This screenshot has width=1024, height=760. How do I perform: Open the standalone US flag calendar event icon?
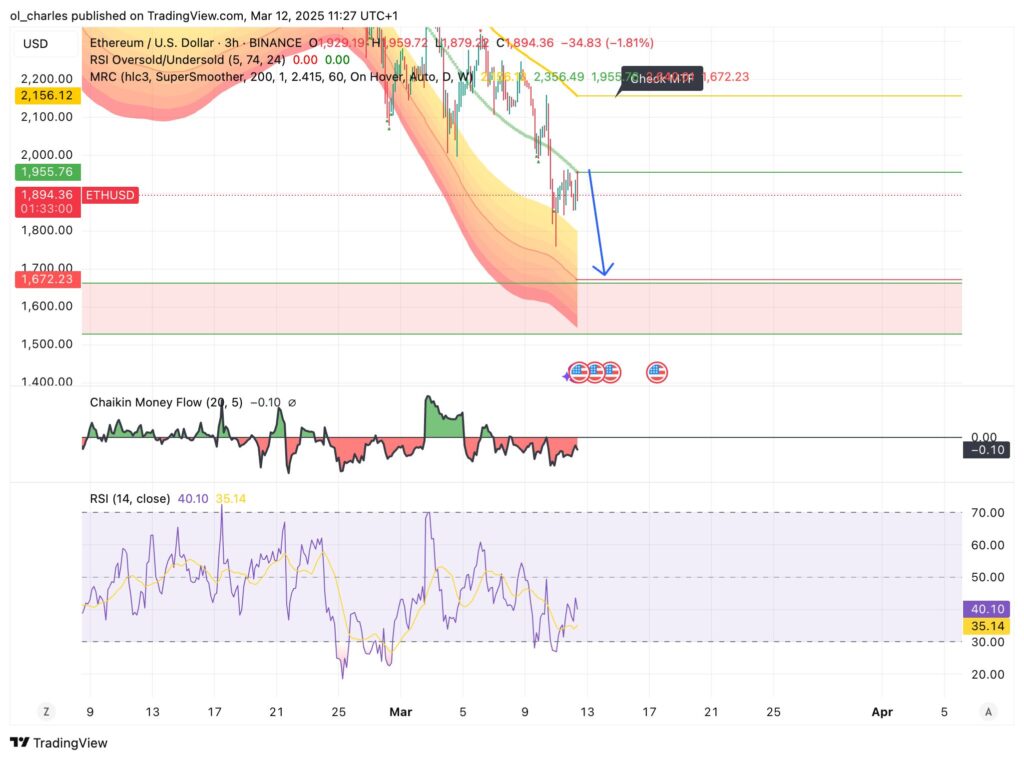click(x=657, y=371)
